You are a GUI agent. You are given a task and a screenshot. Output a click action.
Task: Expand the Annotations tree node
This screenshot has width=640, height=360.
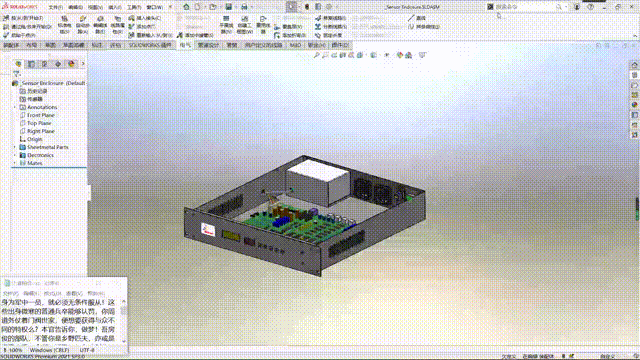[15, 107]
